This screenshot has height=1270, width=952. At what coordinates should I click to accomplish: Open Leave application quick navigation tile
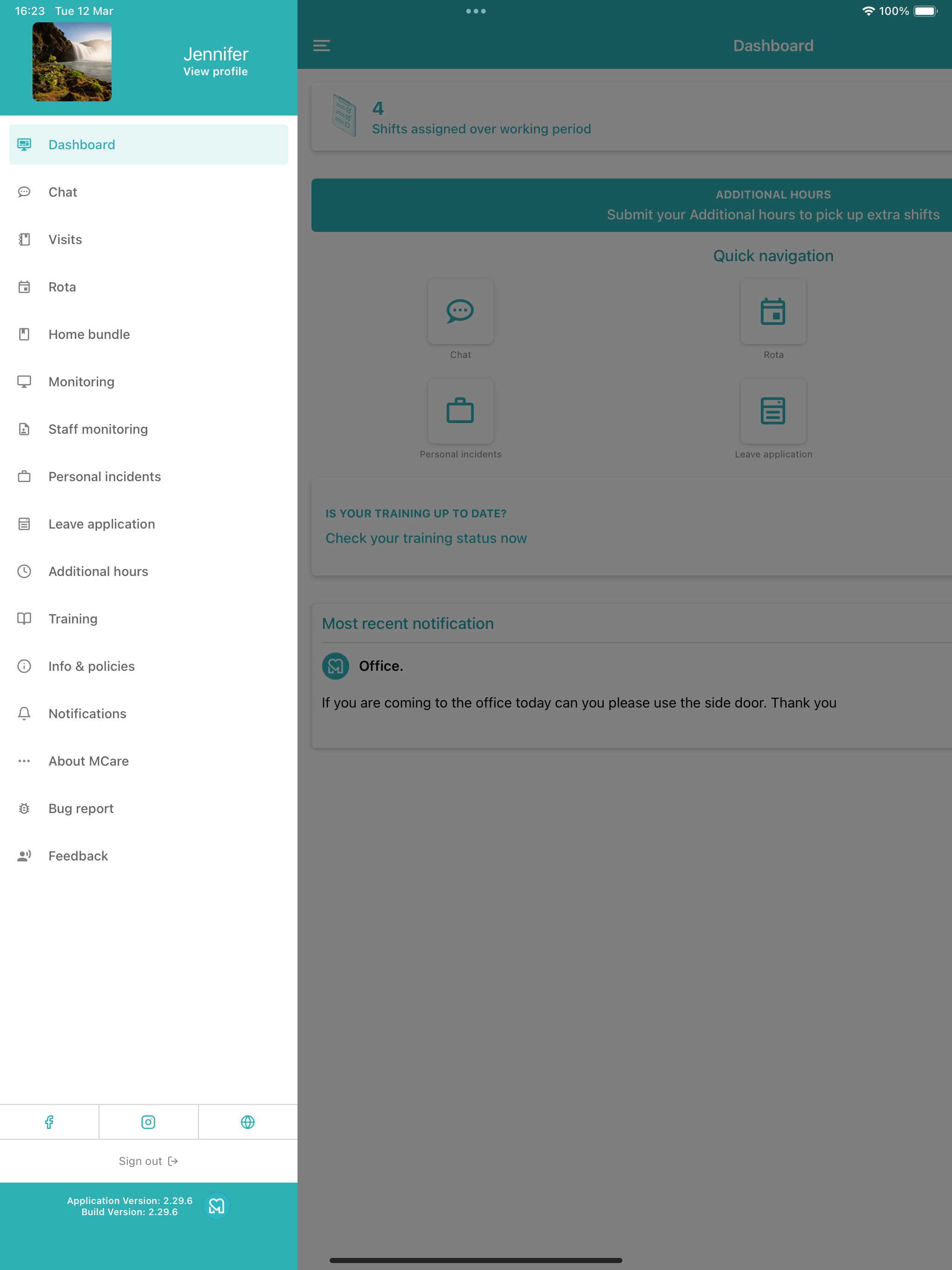pos(773,410)
